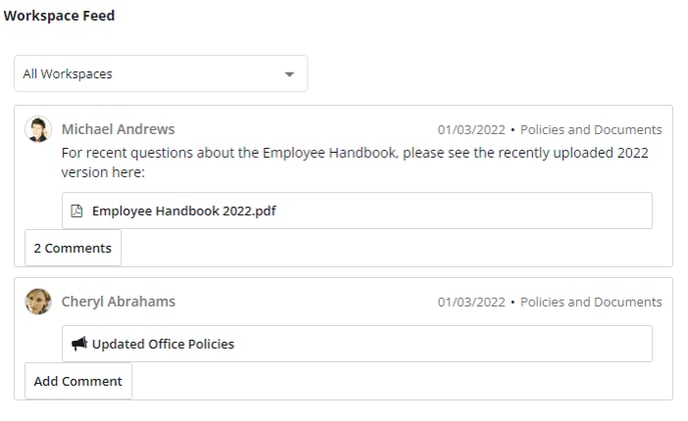The width and height of the screenshot is (688, 421).
Task: Click the megaphone announcement icon
Action: click(x=79, y=343)
